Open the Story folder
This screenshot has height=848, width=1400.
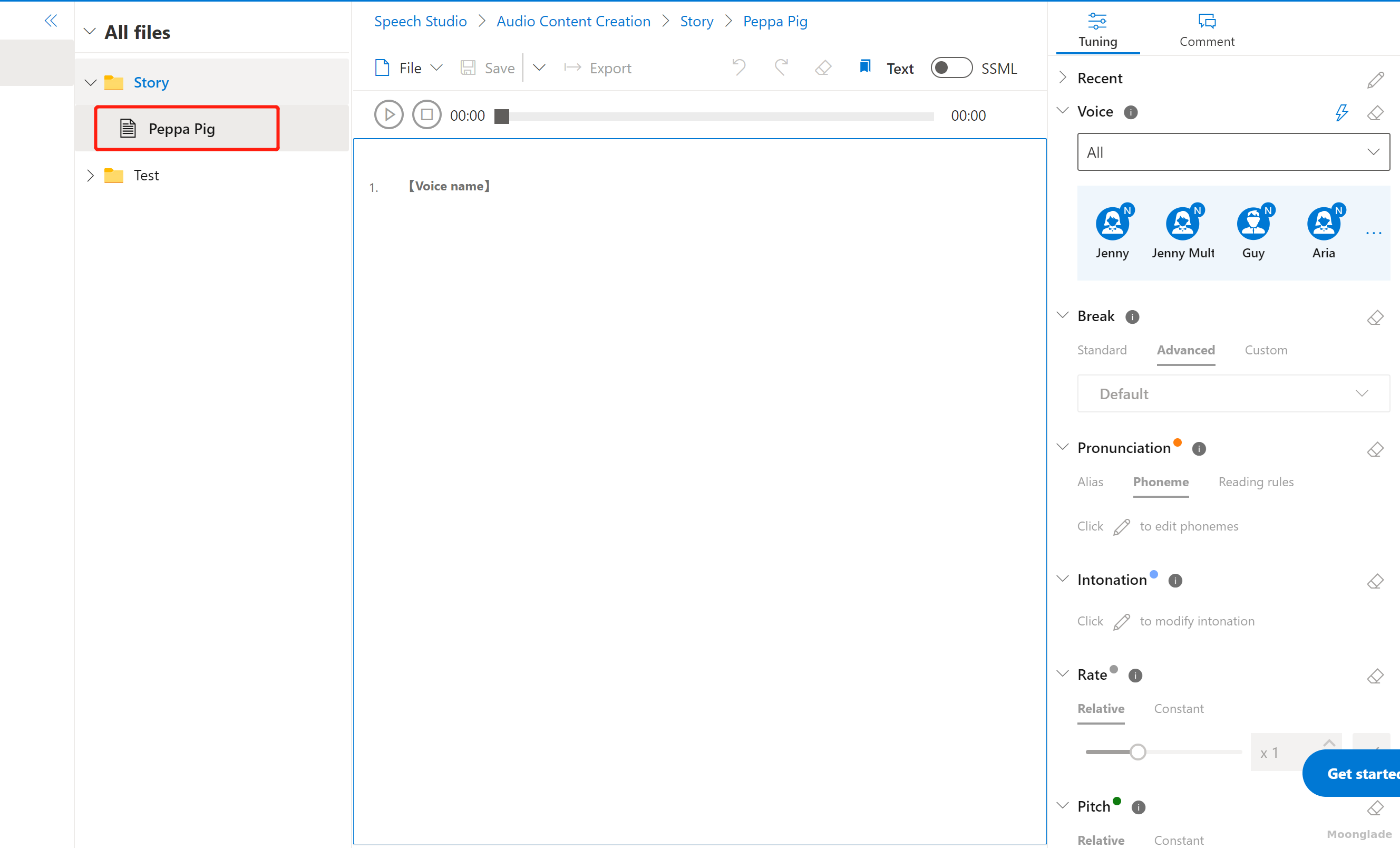(x=151, y=82)
